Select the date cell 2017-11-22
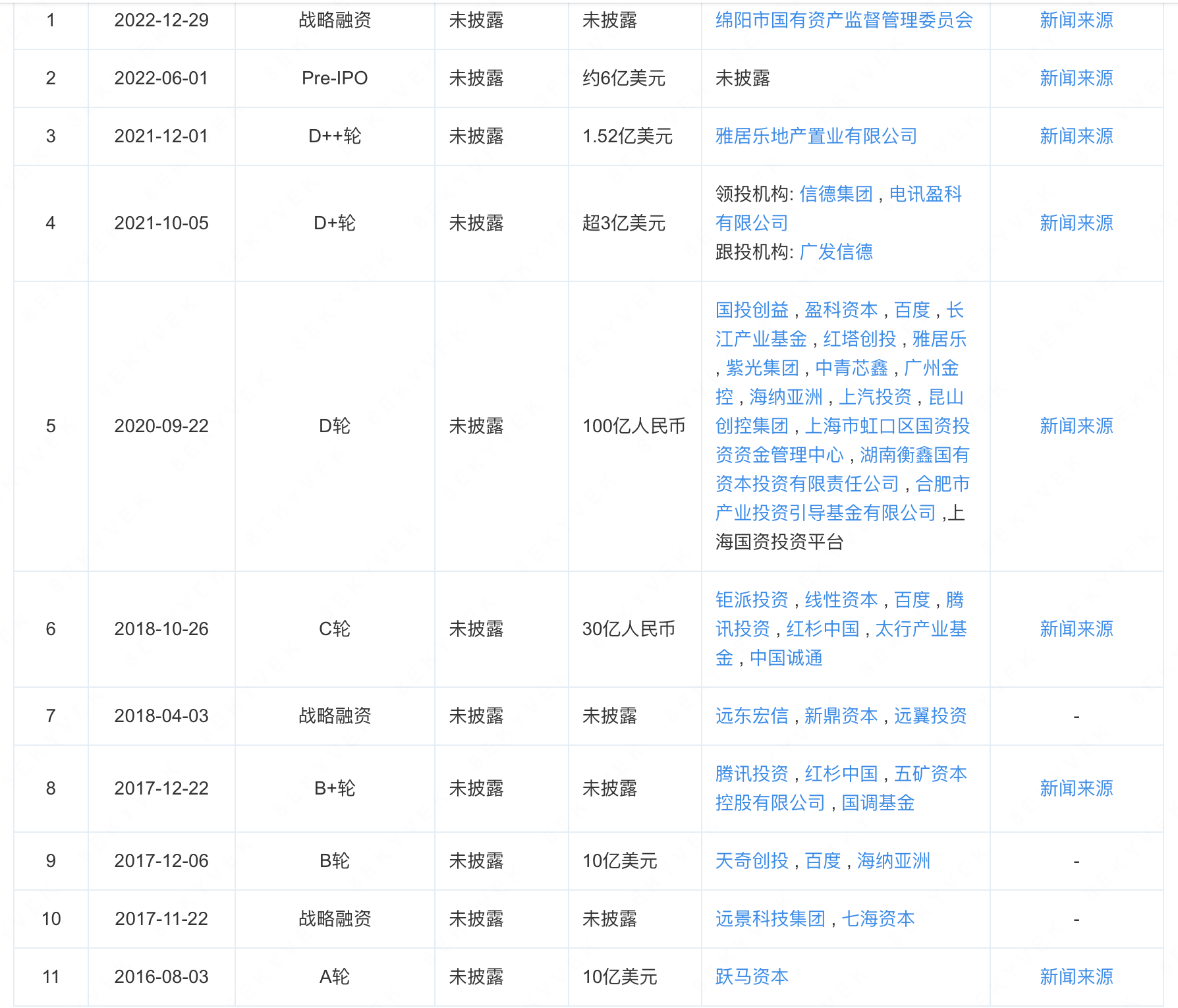 (161, 919)
